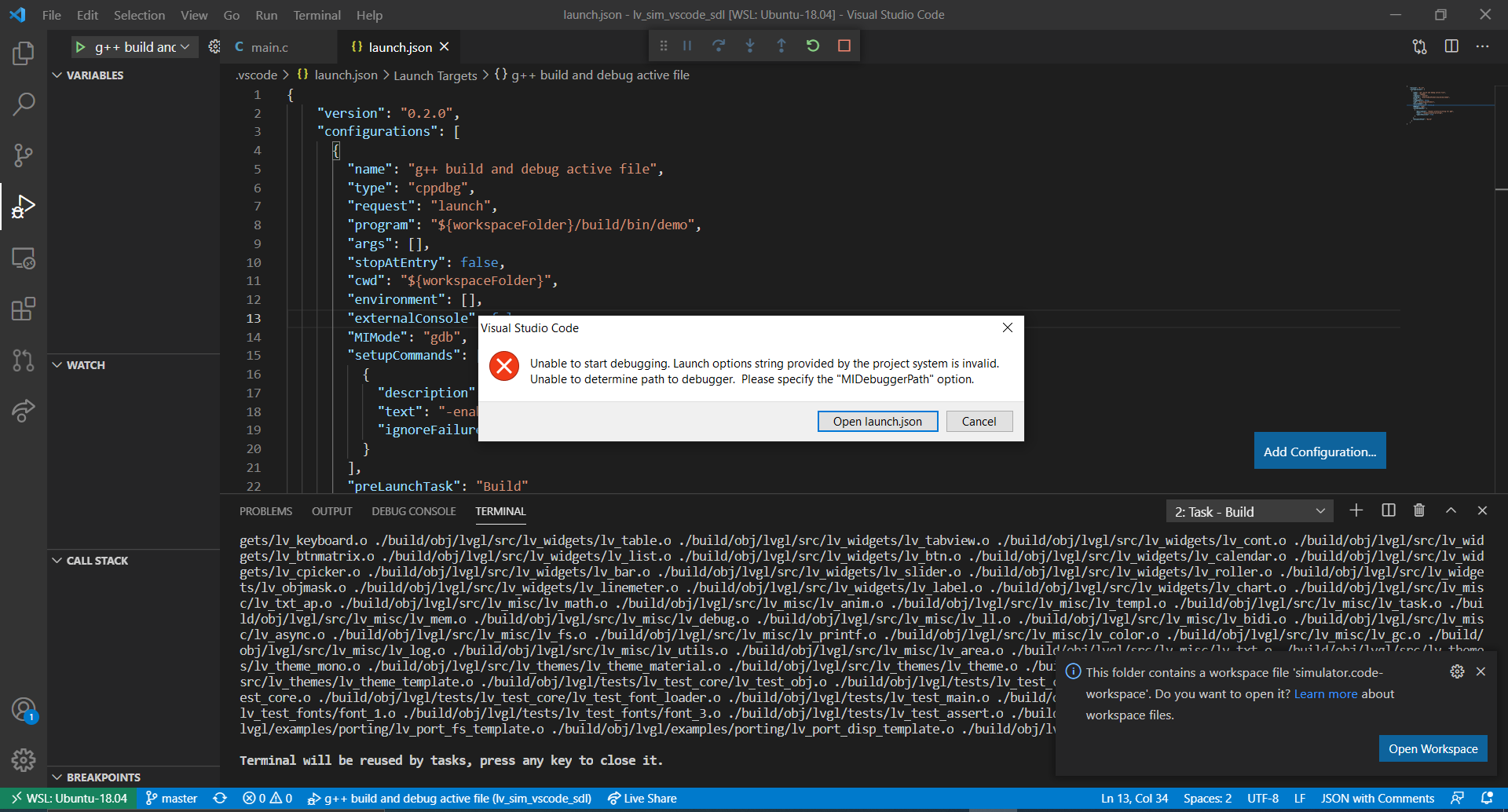Open the Explorer view in activity bar

[24, 53]
